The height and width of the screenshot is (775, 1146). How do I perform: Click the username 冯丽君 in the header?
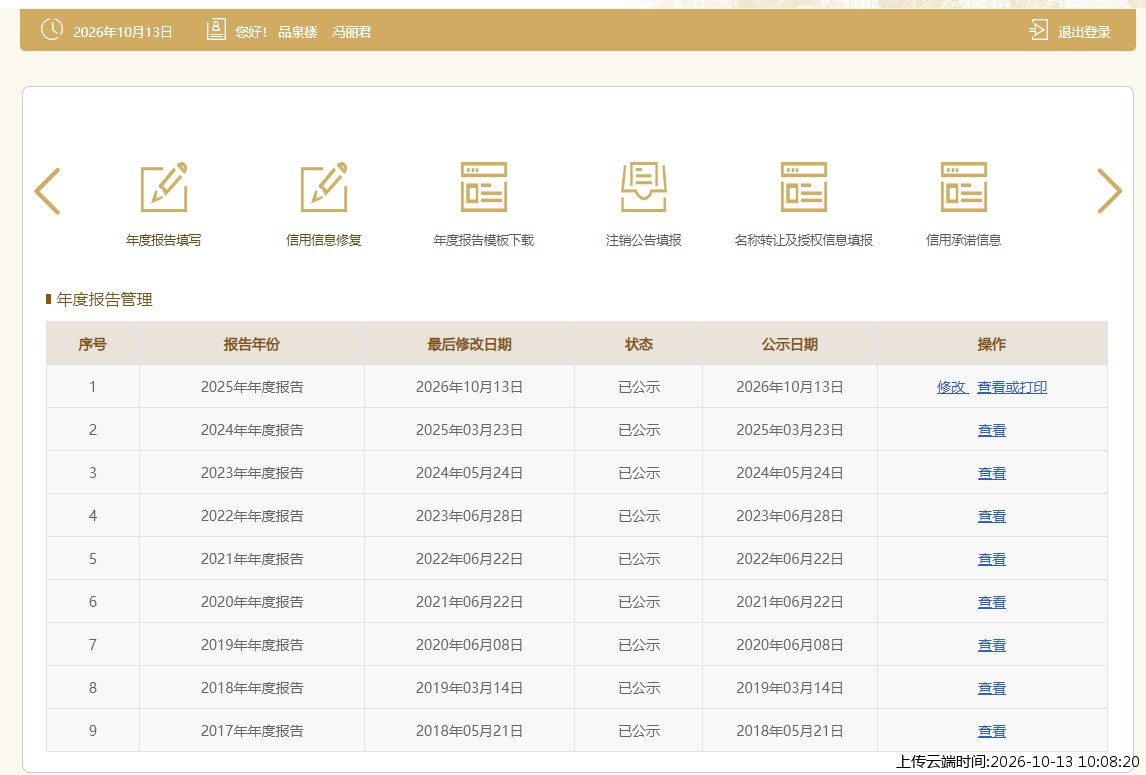[x=352, y=31]
